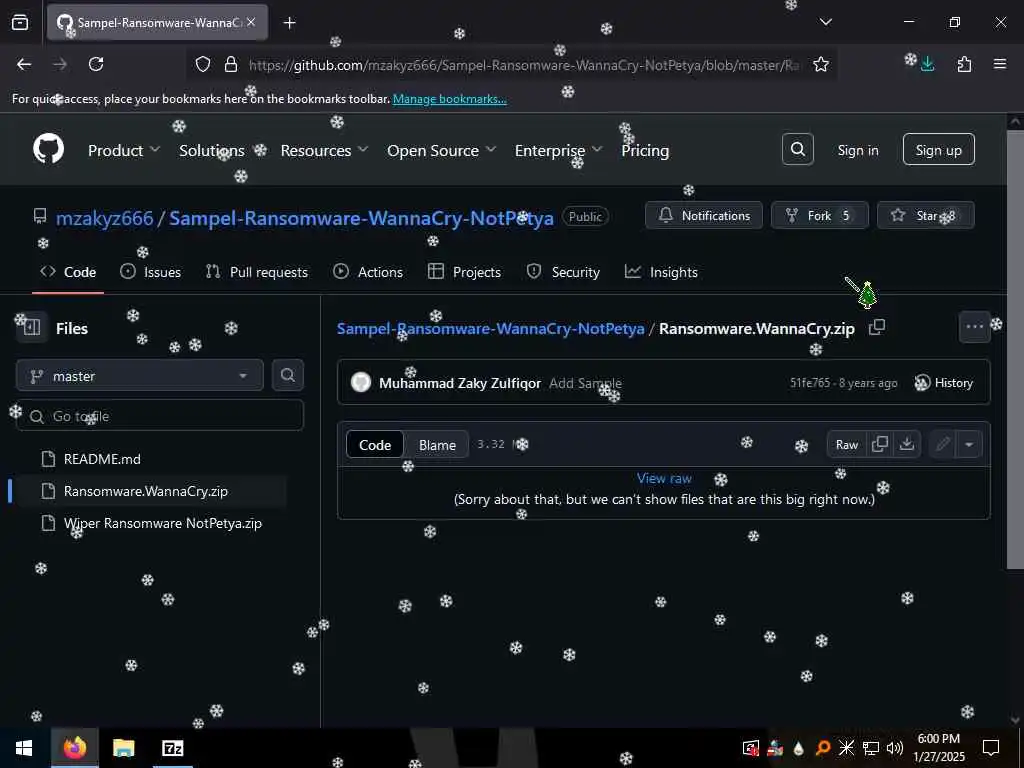Click the tracking protection shield icon
The image size is (1024, 768).
[203, 64]
